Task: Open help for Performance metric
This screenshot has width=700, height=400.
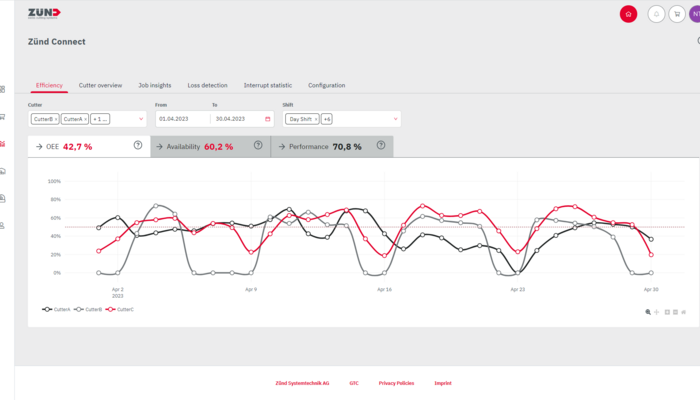Action: point(381,145)
